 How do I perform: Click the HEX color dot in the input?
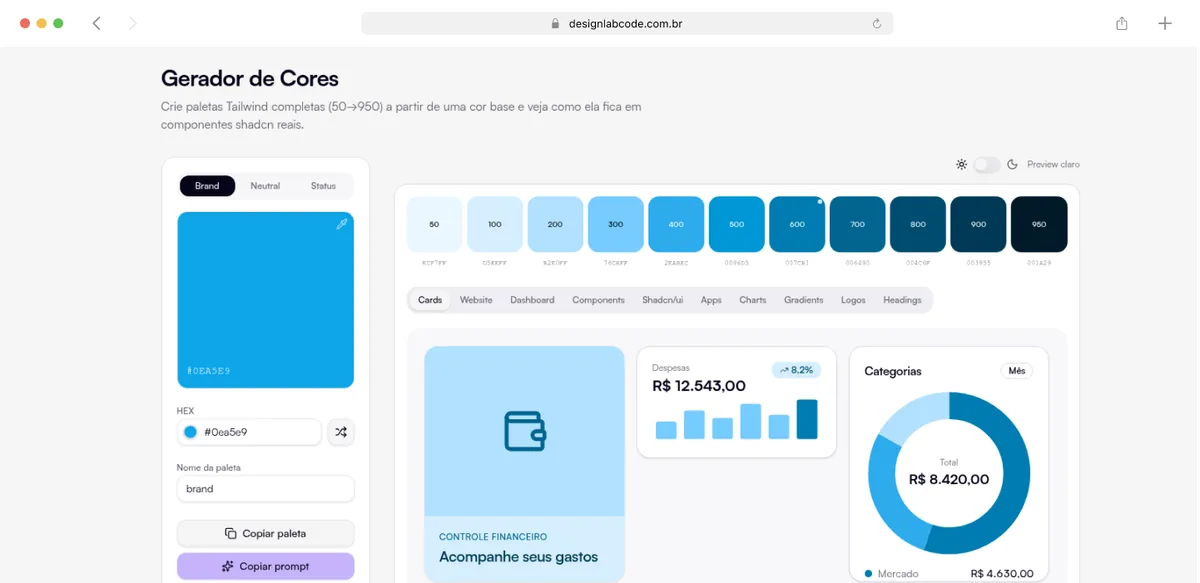(x=190, y=432)
